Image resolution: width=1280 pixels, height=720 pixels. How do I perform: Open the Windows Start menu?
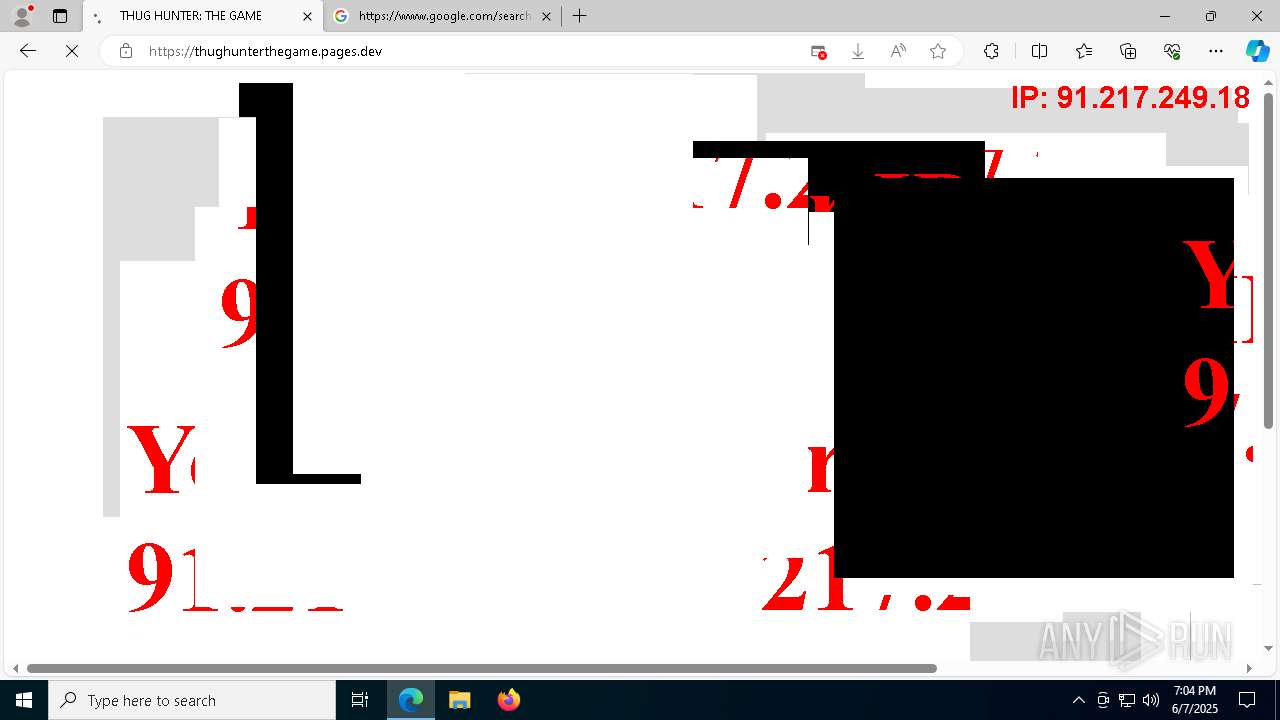(24, 700)
